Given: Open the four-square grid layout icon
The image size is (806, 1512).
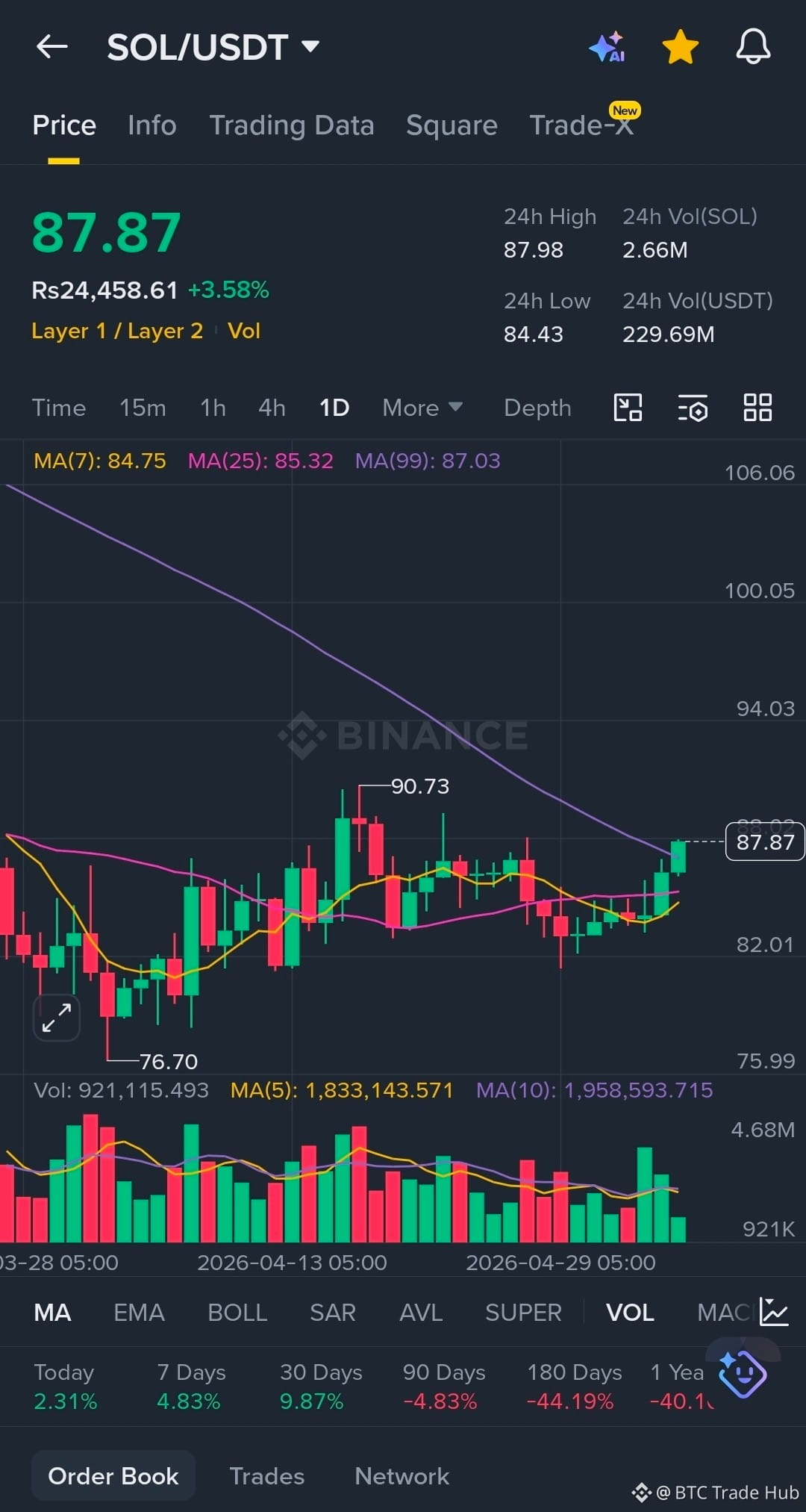Looking at the screenshot, I should click(x=757, y=408).
